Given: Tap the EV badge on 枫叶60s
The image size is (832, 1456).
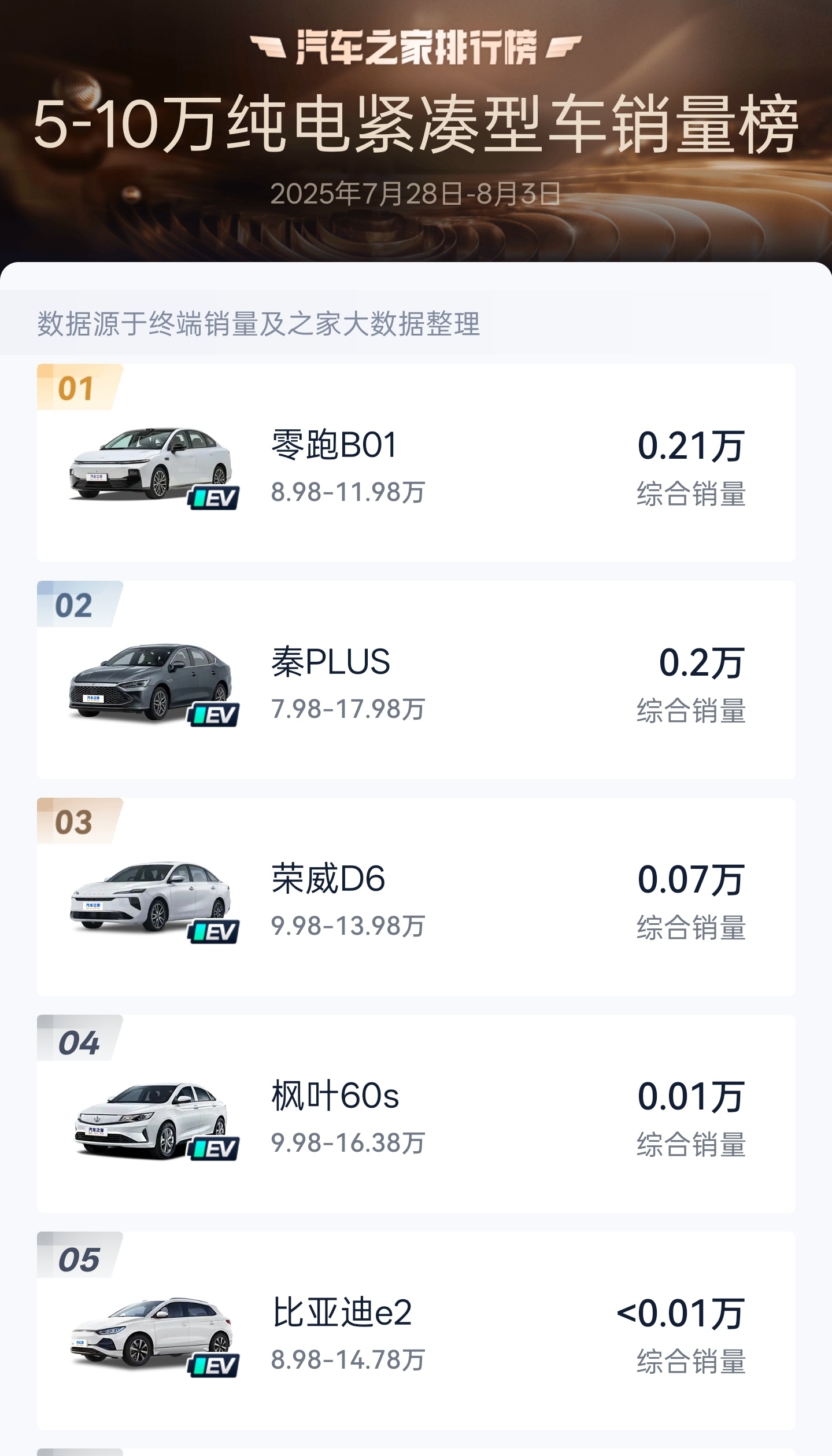Looking at the screenshot, I should (213, 1149).
